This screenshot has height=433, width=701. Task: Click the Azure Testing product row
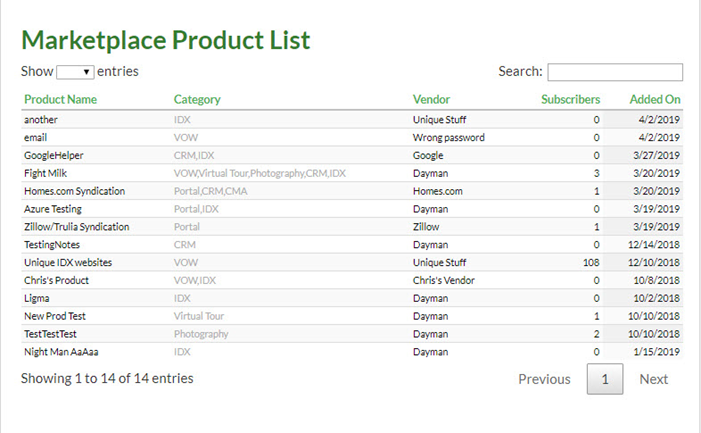point(53,209)
